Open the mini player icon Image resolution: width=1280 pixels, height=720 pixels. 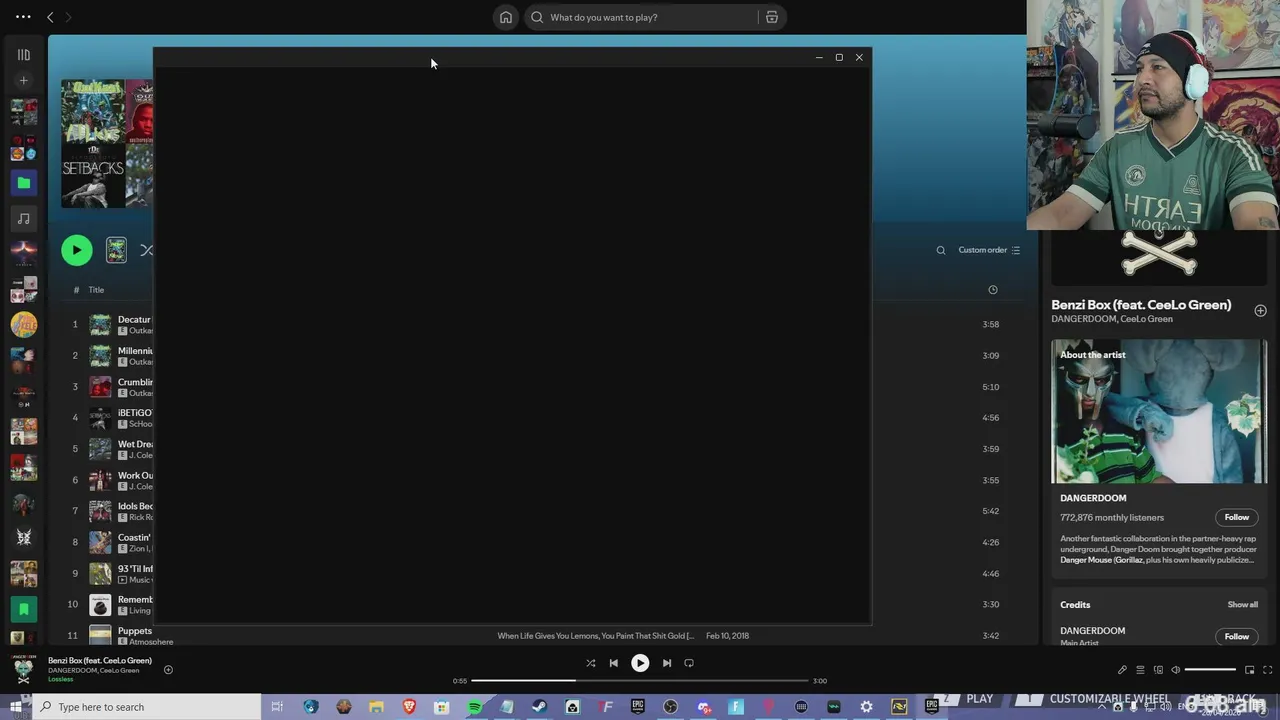pos(1249,670)
